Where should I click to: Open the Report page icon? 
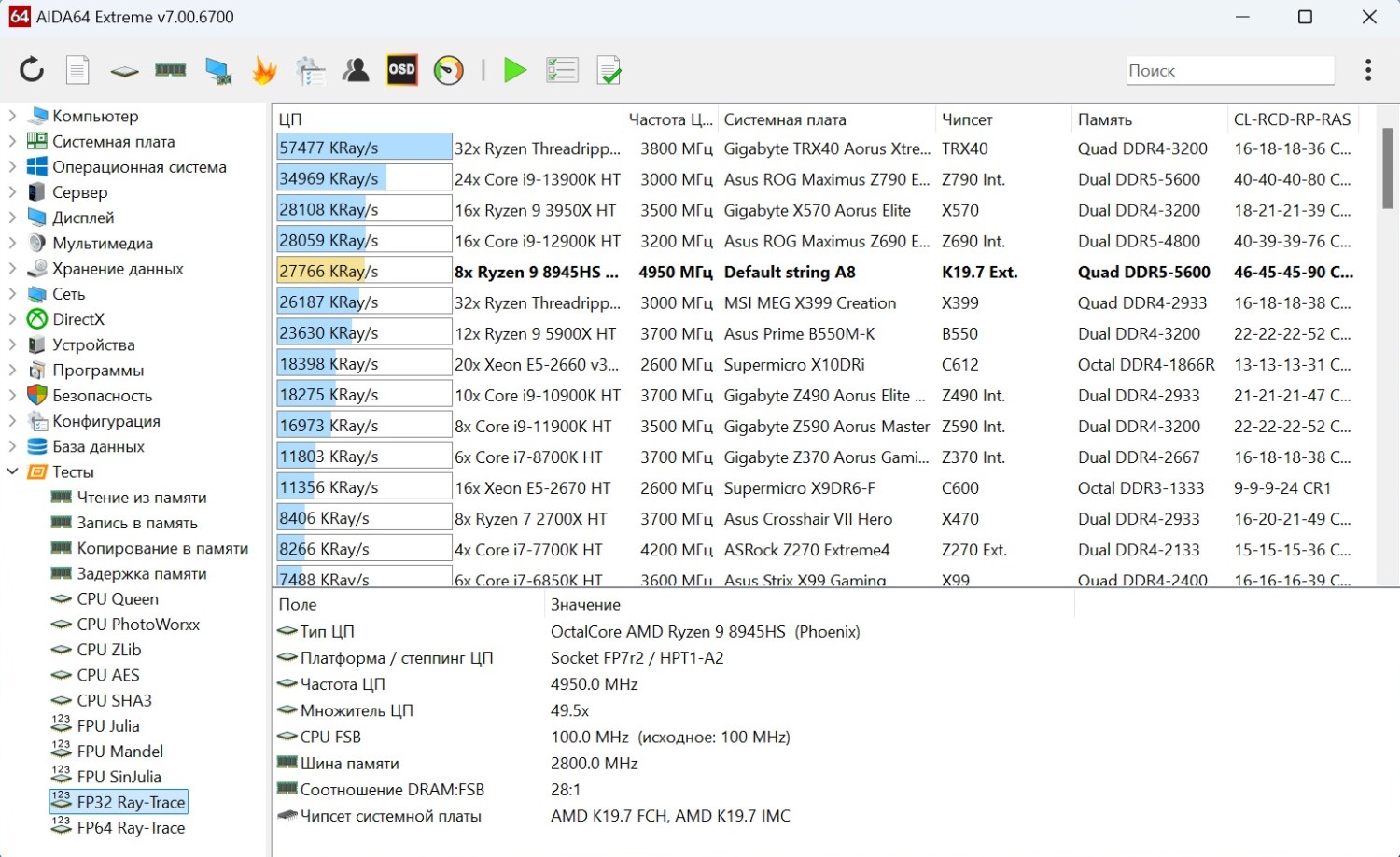coord(77,70)
